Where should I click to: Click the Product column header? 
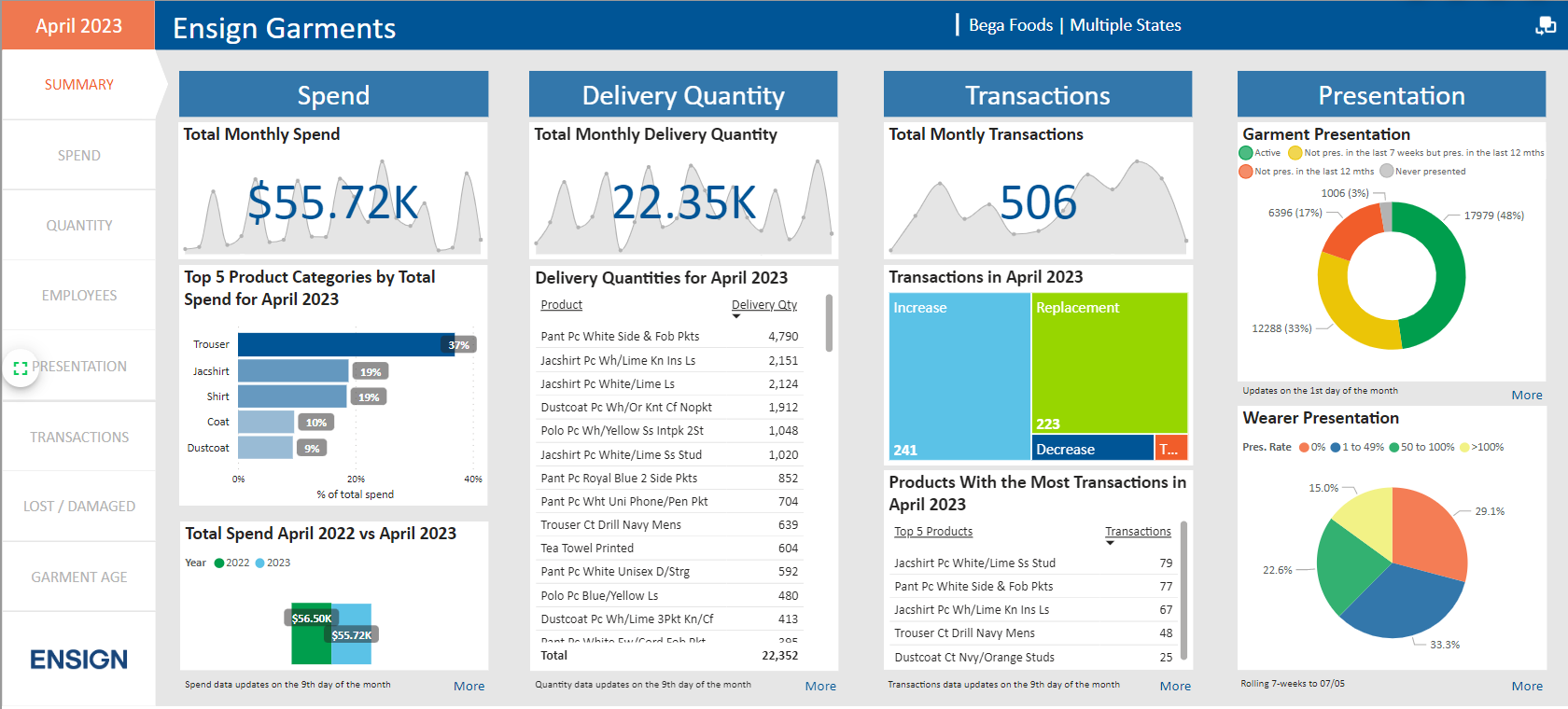(x=561, y=305)
